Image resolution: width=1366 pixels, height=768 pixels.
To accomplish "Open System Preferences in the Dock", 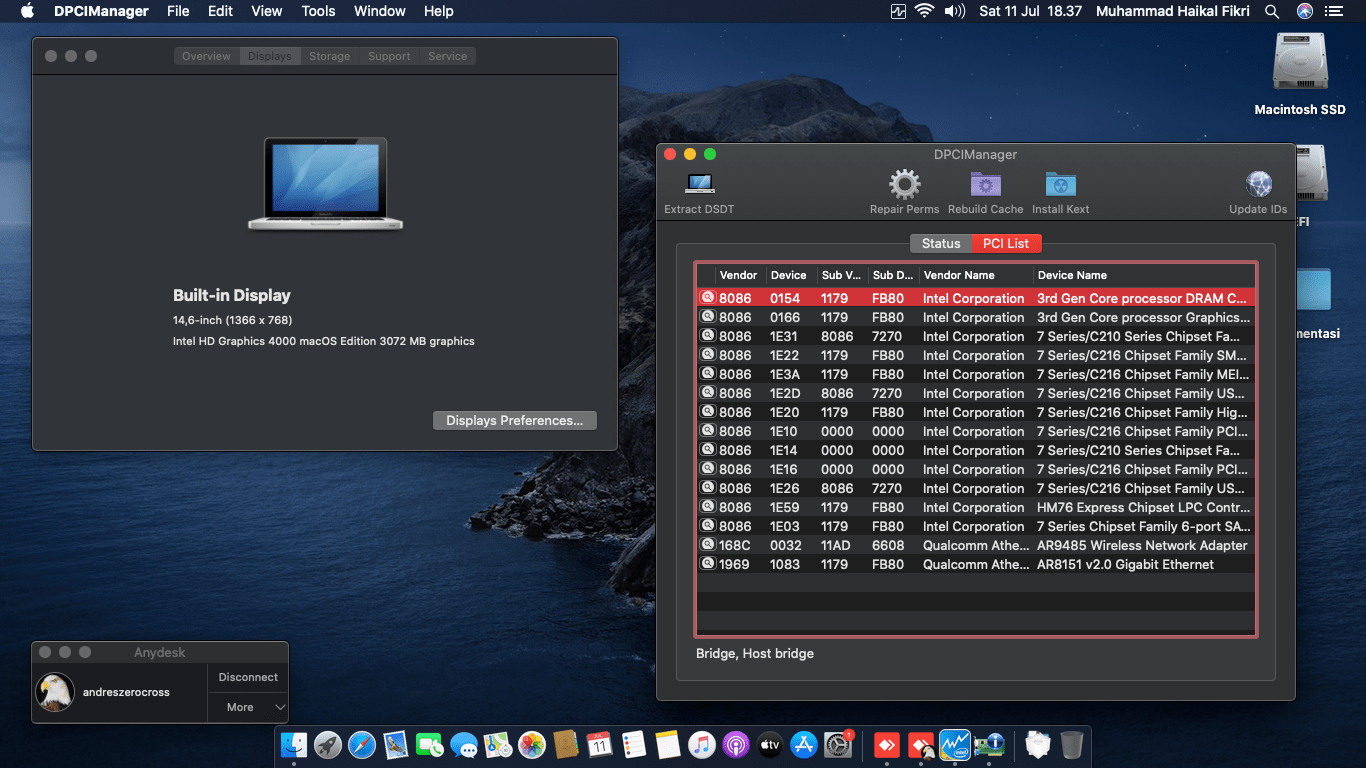I will 838,744.
